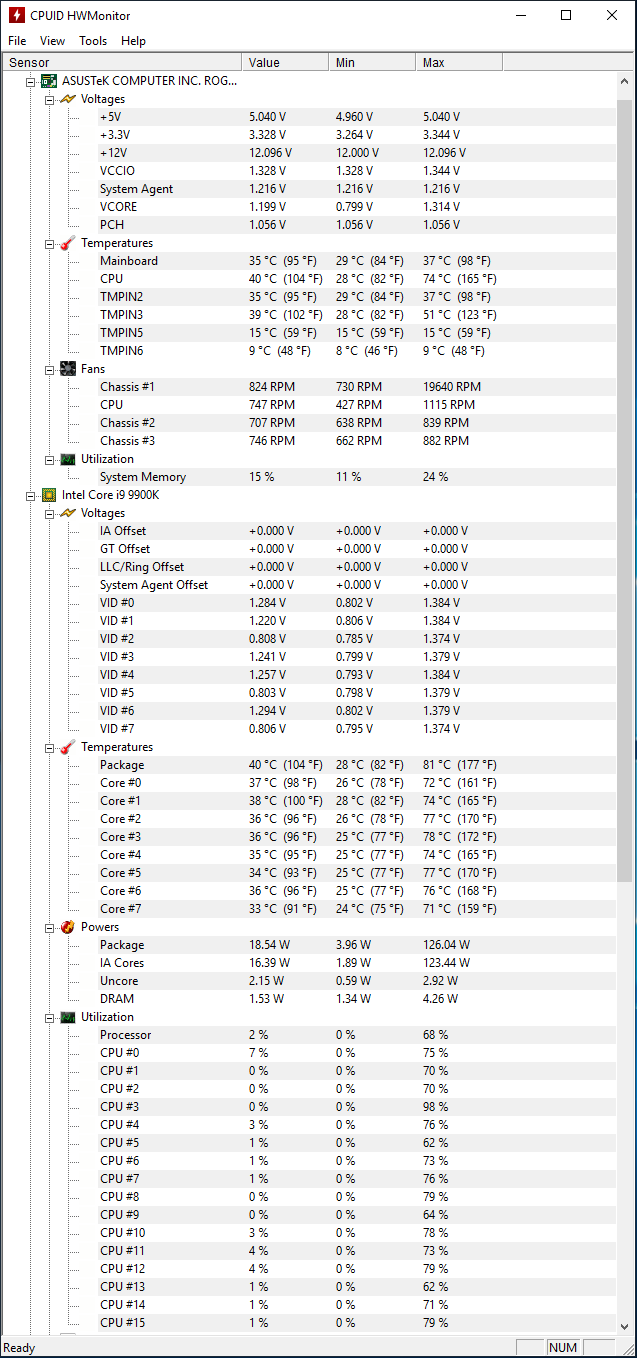Click the Intel Core i9 Voltages lightning icon
The width and height of the screenshot is (637, 1358).
click(67, 513)
